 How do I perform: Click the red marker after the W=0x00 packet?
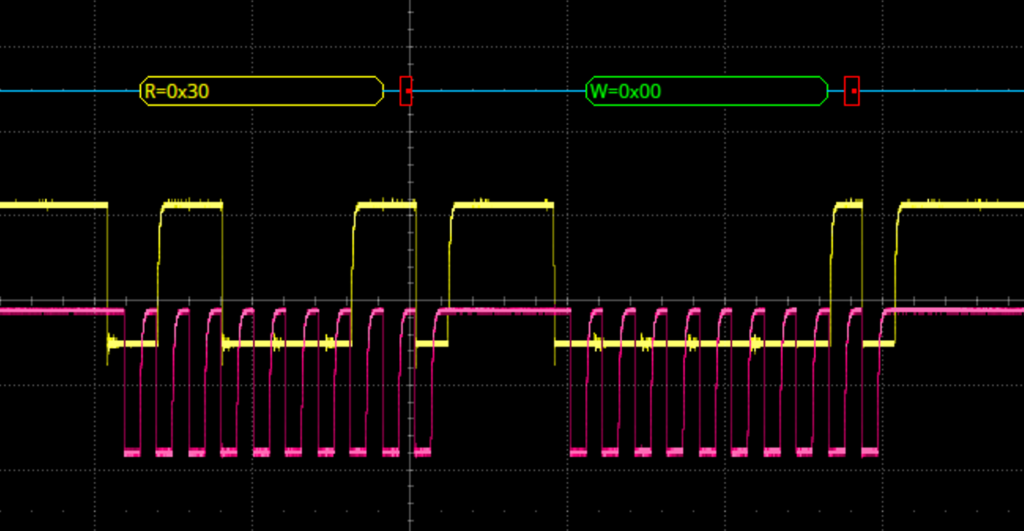pyautogui.click(x=852, y=91)
